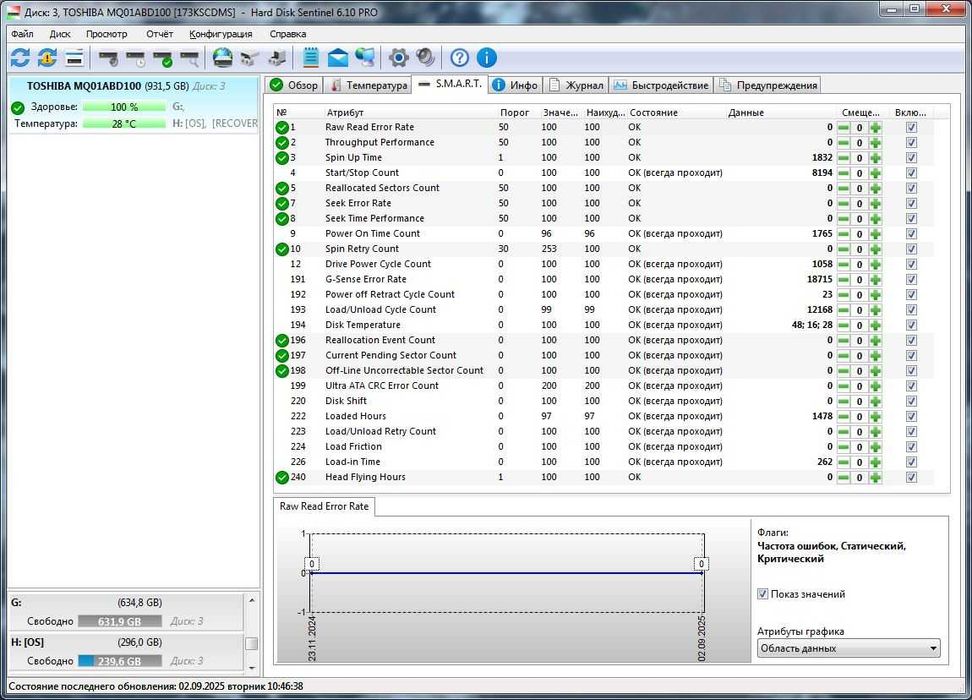Click green check icon beside Head Flying Hours
The height and width of the screenshot is (700, 972).
pyautogui.click(x=282, y=477)
